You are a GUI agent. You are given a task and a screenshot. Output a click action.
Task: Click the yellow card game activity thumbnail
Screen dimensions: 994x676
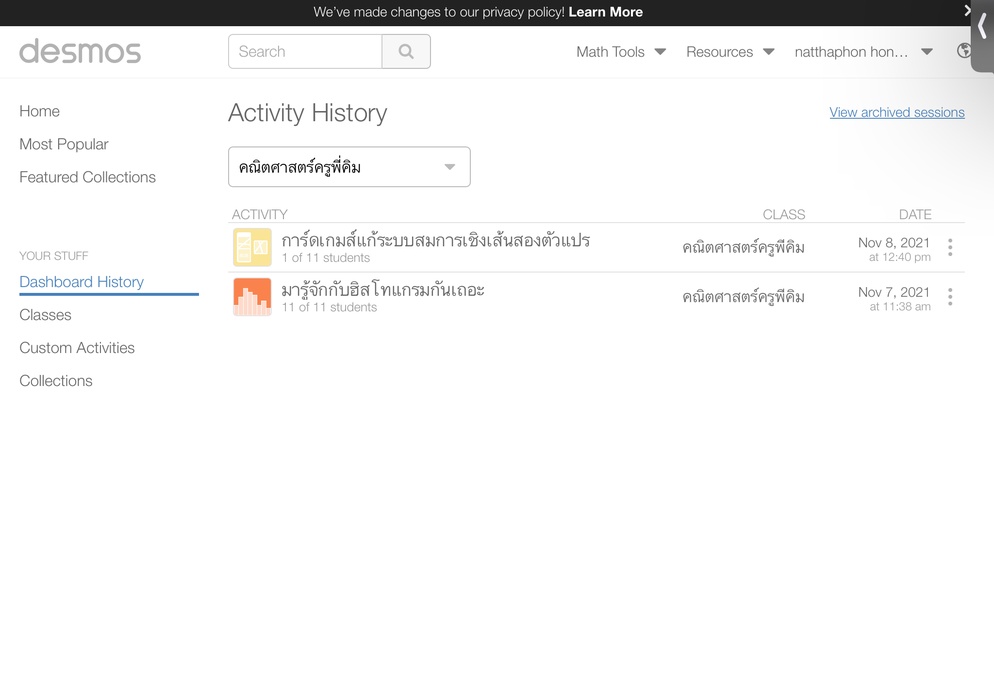[252, 247]
